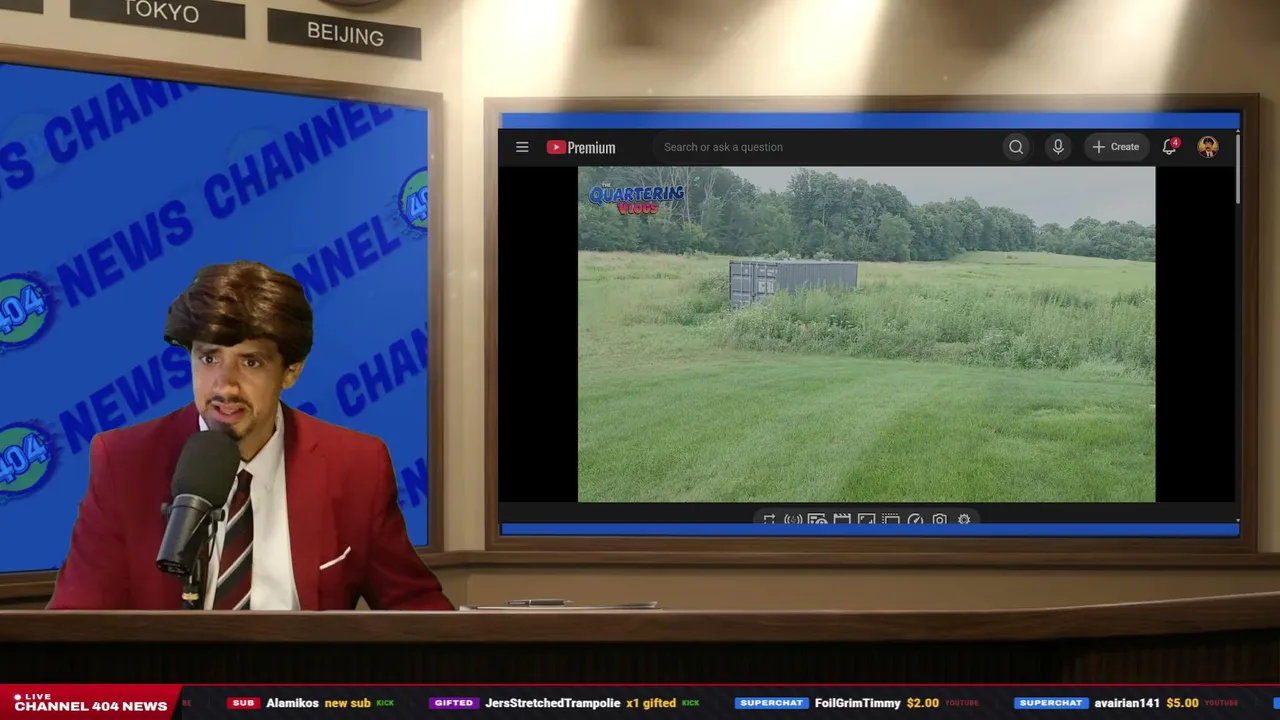Image resolution: width=1280 pixels, height=720 pixels.
Task: Open the account avatar menu
Action: pyautogui.click(x=1208, y=147)
